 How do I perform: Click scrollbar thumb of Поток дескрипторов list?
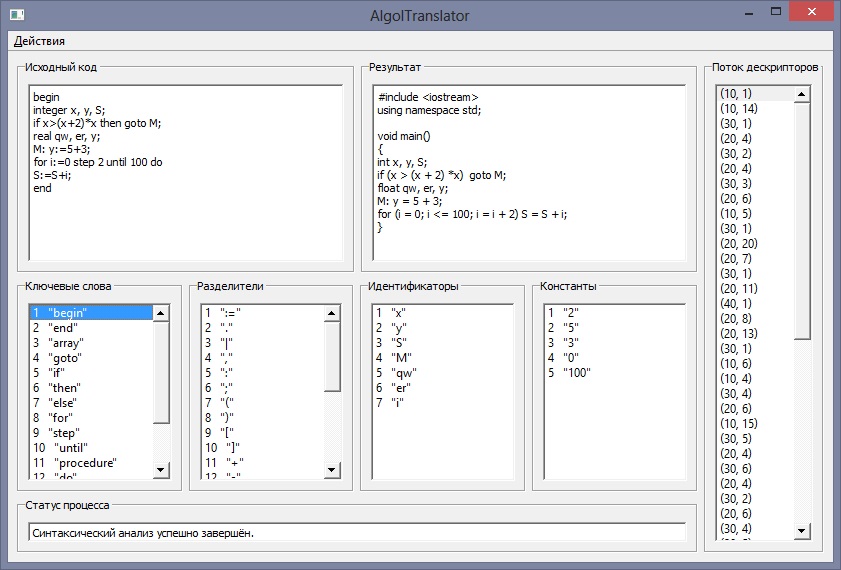click(x=802, y=221)
